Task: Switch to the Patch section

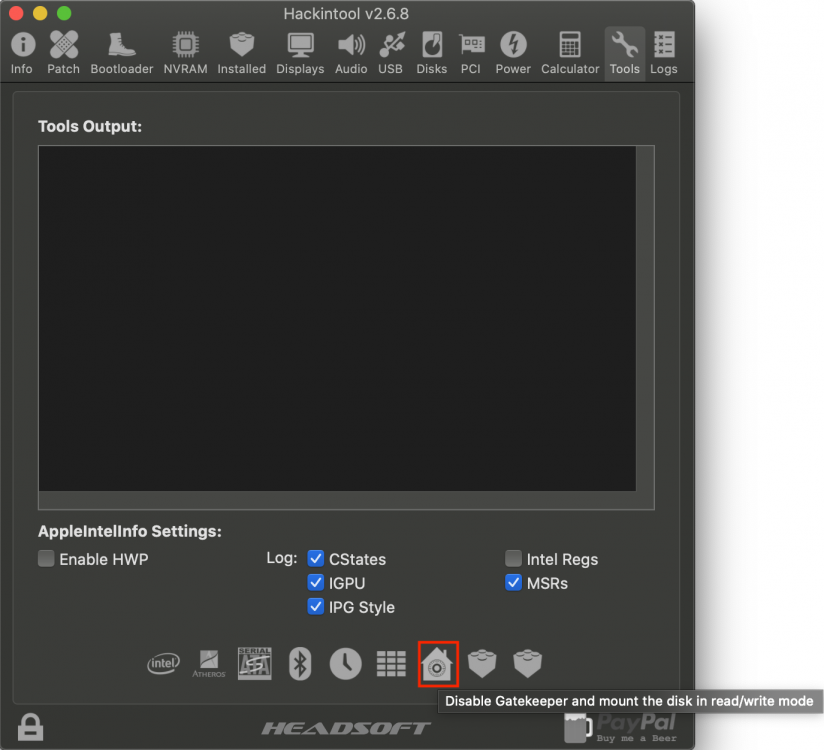Action: [x=64, y=54]
